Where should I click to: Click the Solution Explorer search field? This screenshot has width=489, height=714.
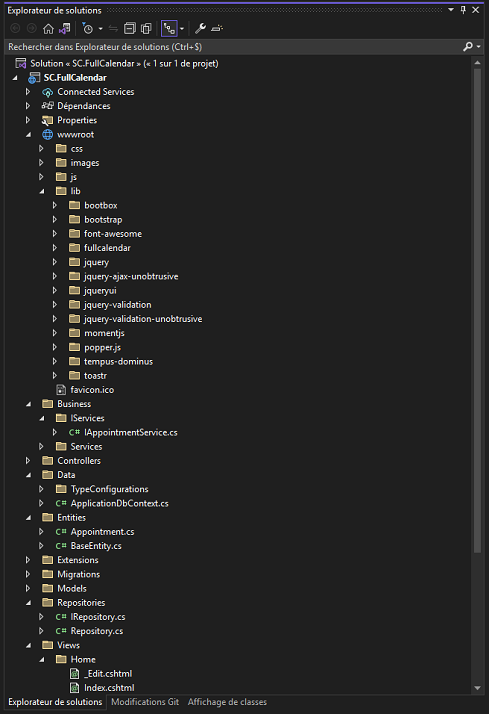[x=234, y=47]
